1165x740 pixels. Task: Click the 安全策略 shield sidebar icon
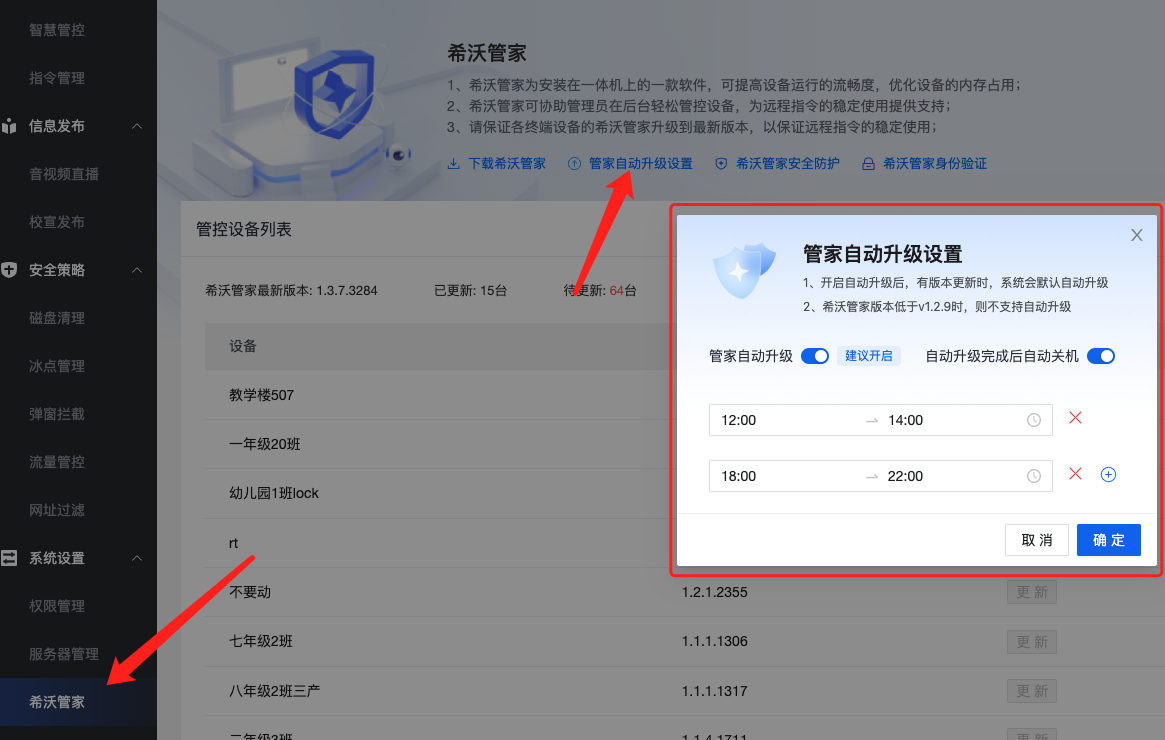(x=9, y=270)
